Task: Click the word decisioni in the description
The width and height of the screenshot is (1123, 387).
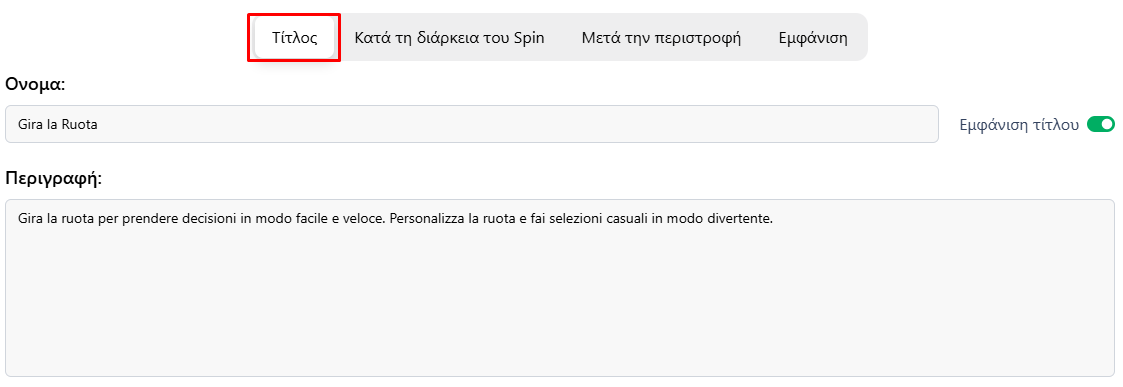Action: click(208, 219)
